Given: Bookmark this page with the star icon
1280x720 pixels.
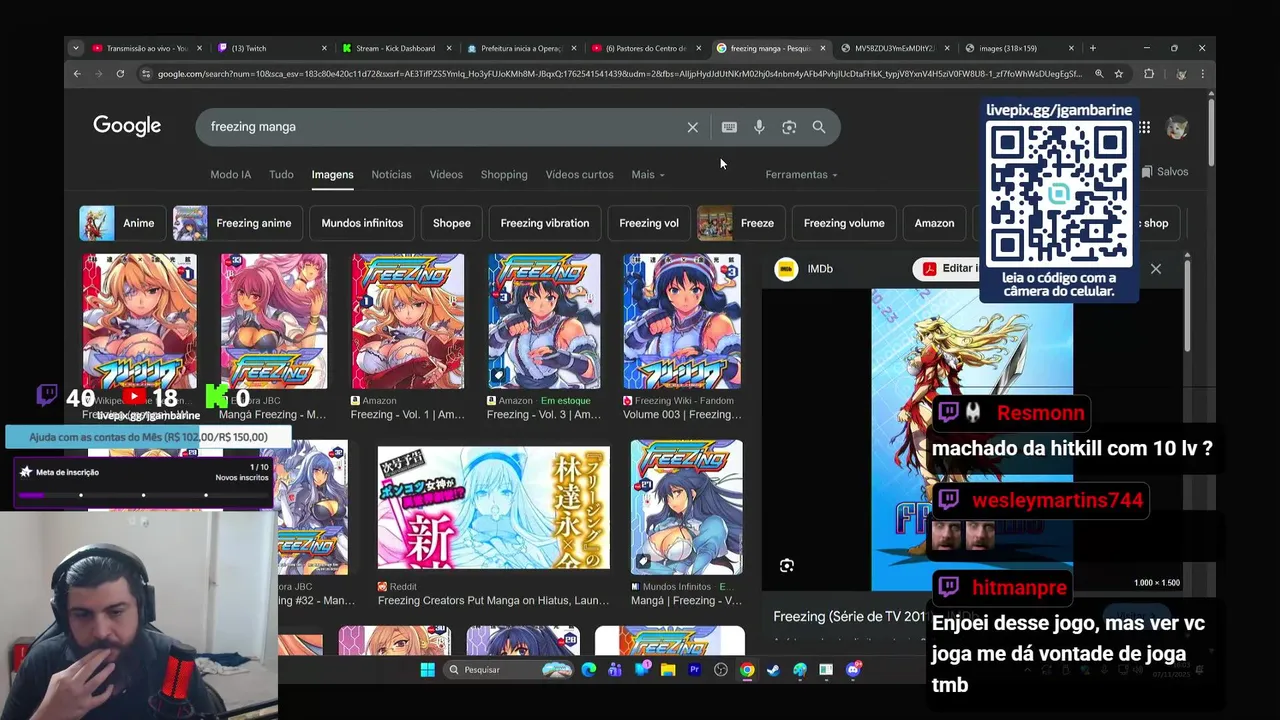Looking at the screenshot, I should click(1119, 74).
